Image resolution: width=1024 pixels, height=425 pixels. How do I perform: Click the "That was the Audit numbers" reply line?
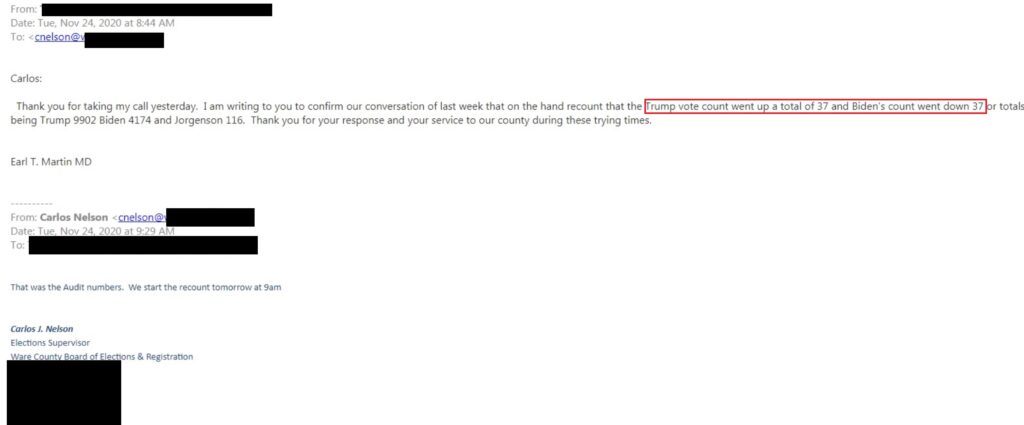[146, 287]
